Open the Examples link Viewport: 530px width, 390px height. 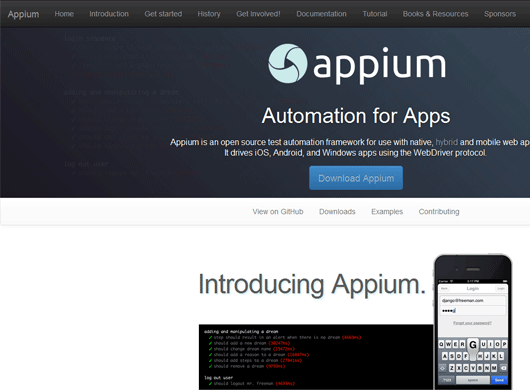[x=387, y=212]
